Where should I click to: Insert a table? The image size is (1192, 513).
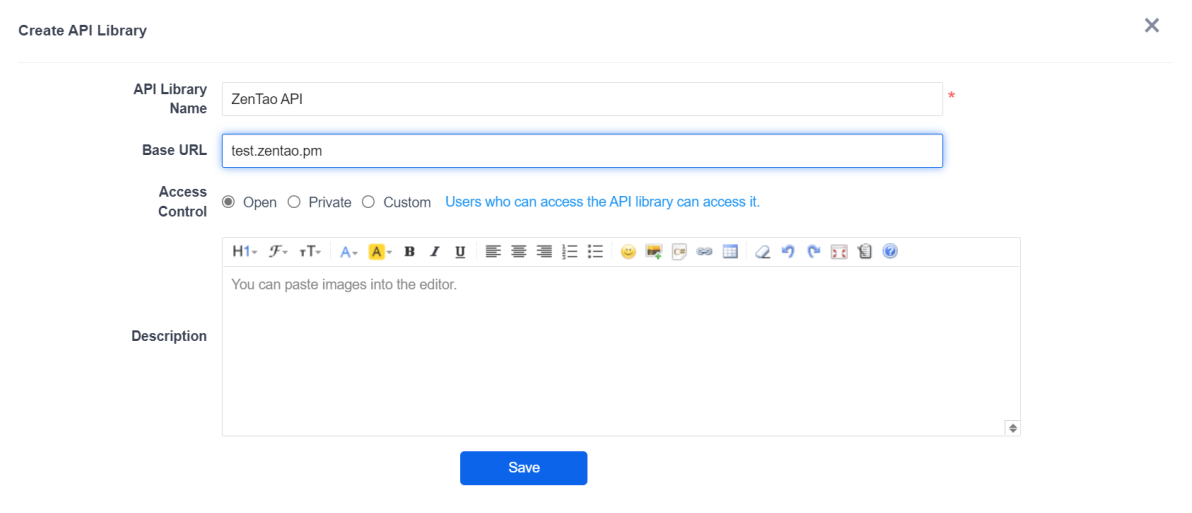pyautogui.click(x=730, y=252)
